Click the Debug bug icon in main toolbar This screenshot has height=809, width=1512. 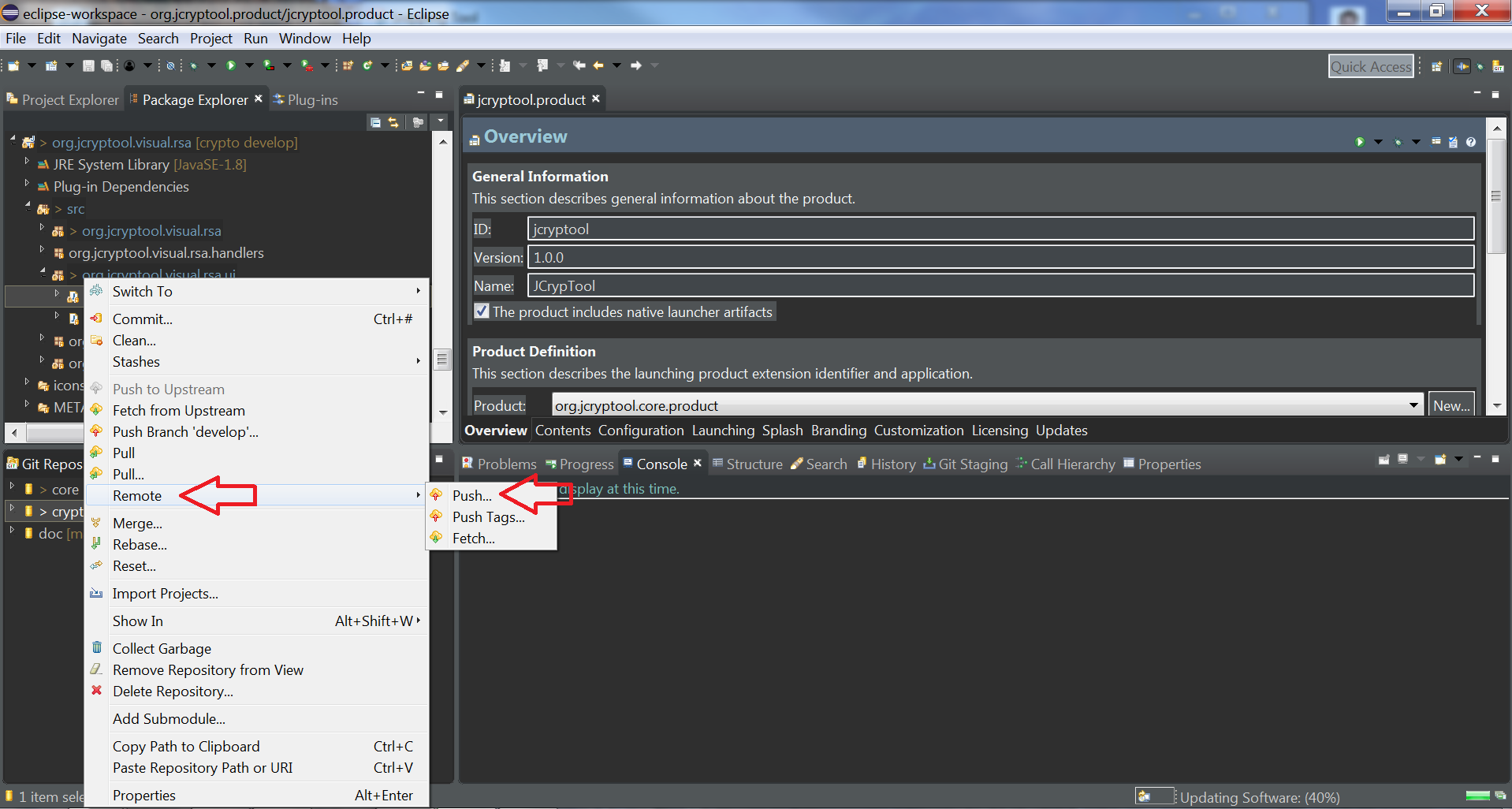pyautogui.click(x=193, y=65)
